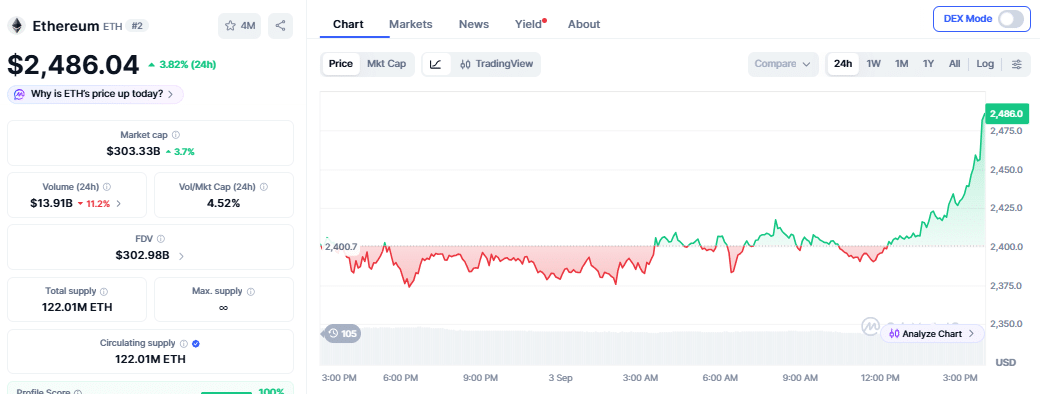Switch to line chart icon
Image resolution: width=1040 pixels, height=394 pixels.
point(436,64)
